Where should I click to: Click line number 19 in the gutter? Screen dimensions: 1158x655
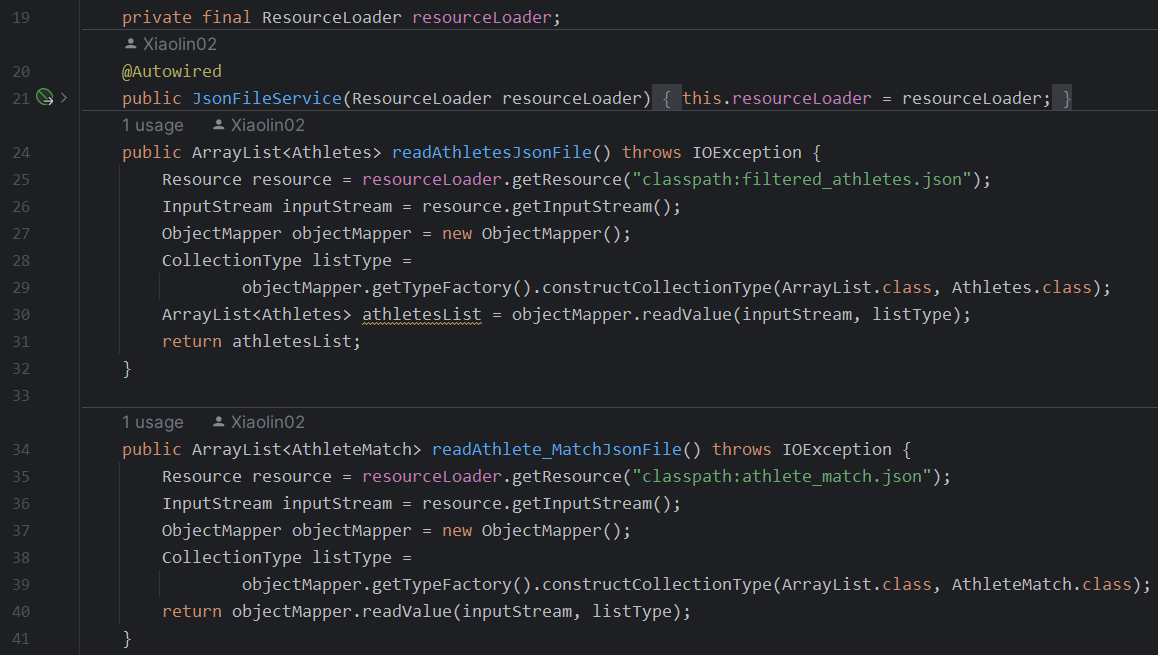21,18
